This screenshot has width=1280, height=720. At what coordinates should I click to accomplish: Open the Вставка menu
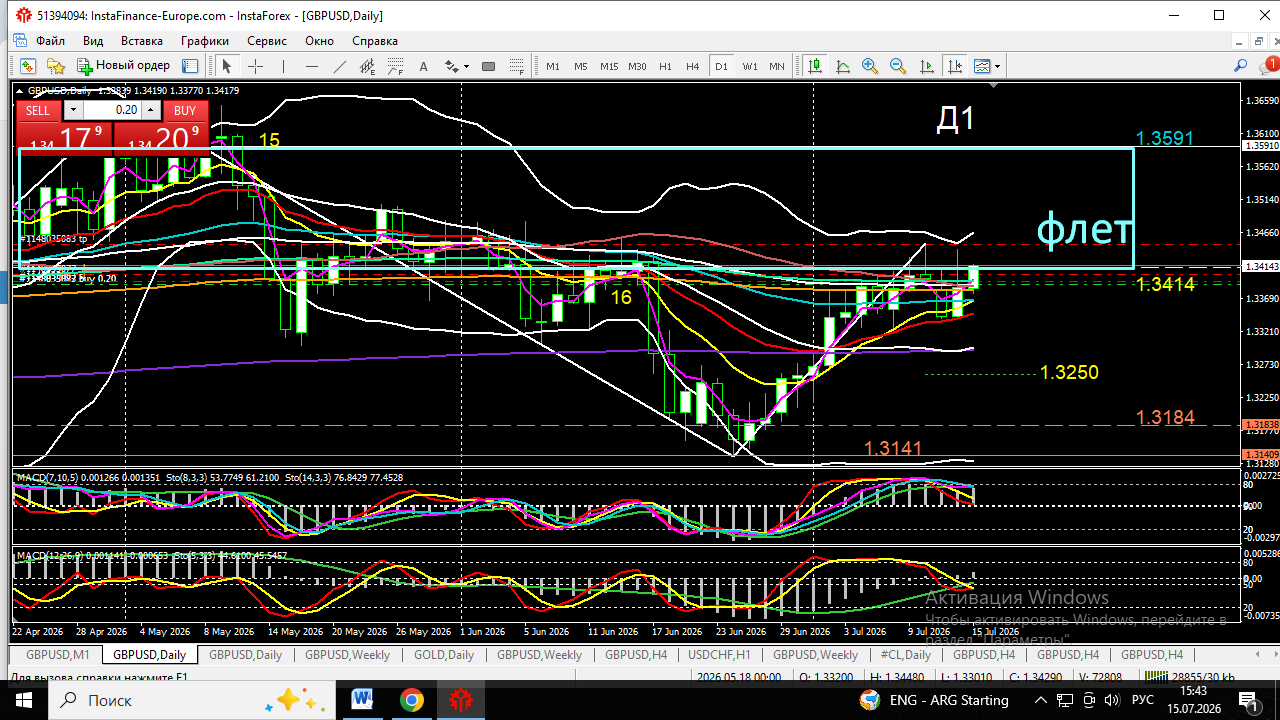click(142, 41)
